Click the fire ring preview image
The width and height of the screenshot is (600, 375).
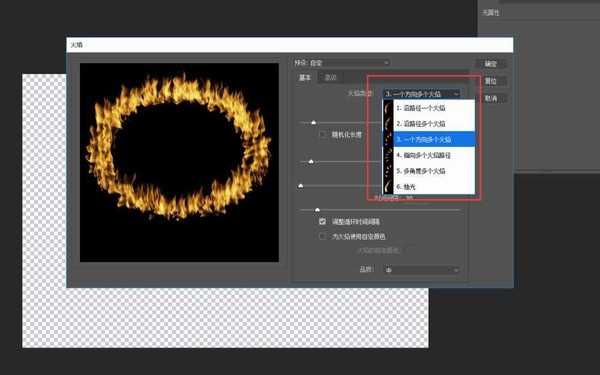click(x=179, y=163)
